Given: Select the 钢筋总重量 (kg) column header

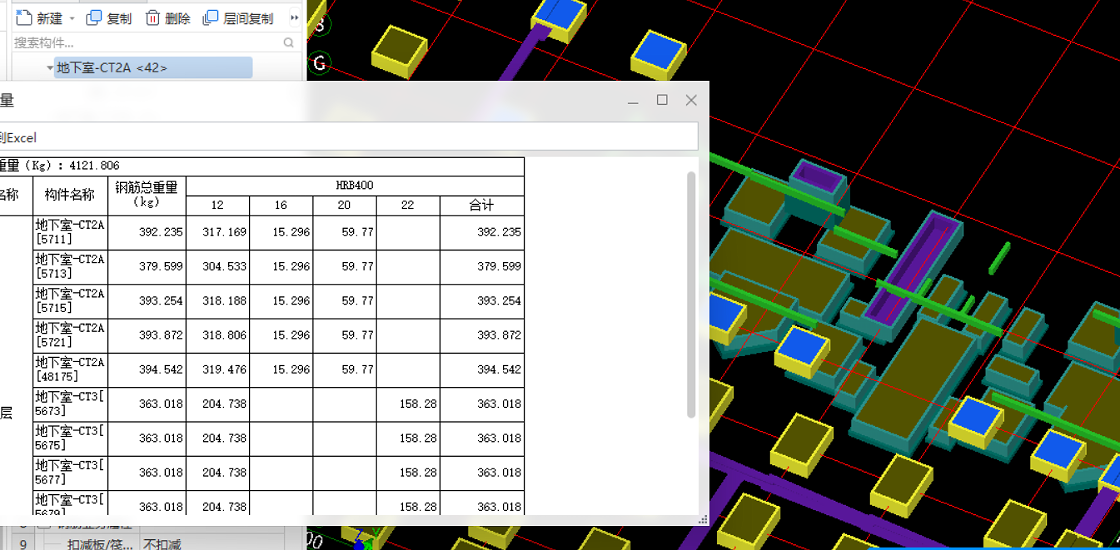Looking at the screenshot, I should pos(146,196).
